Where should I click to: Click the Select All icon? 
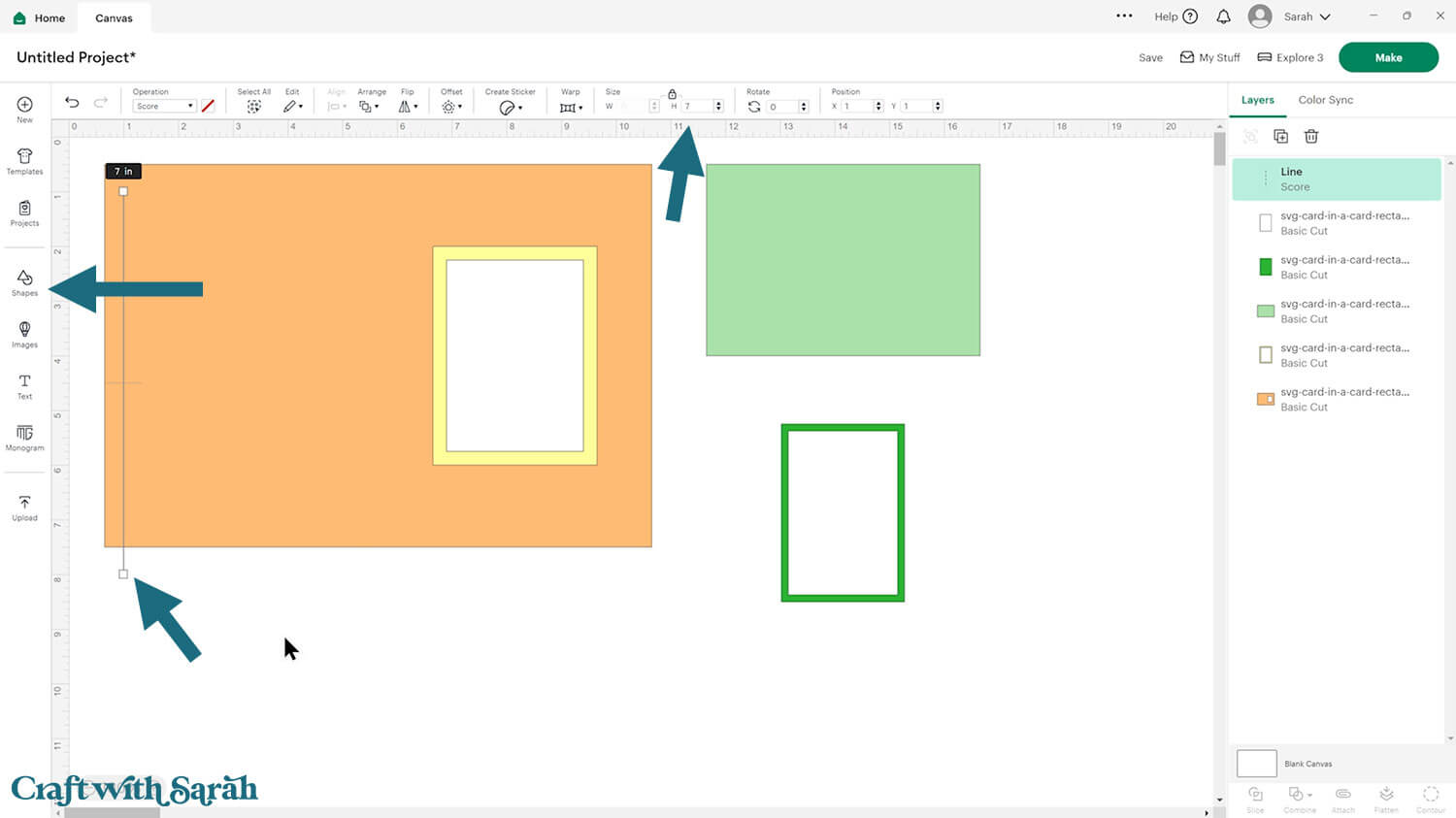pos(253,107)
